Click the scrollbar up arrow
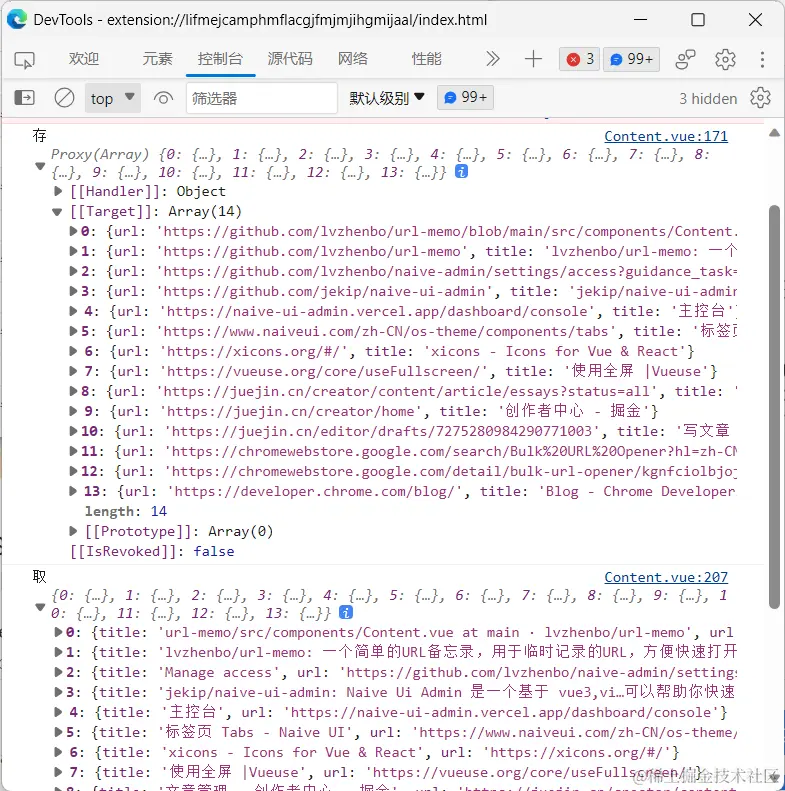The image size is (785, 791). [x=774, y=133]
